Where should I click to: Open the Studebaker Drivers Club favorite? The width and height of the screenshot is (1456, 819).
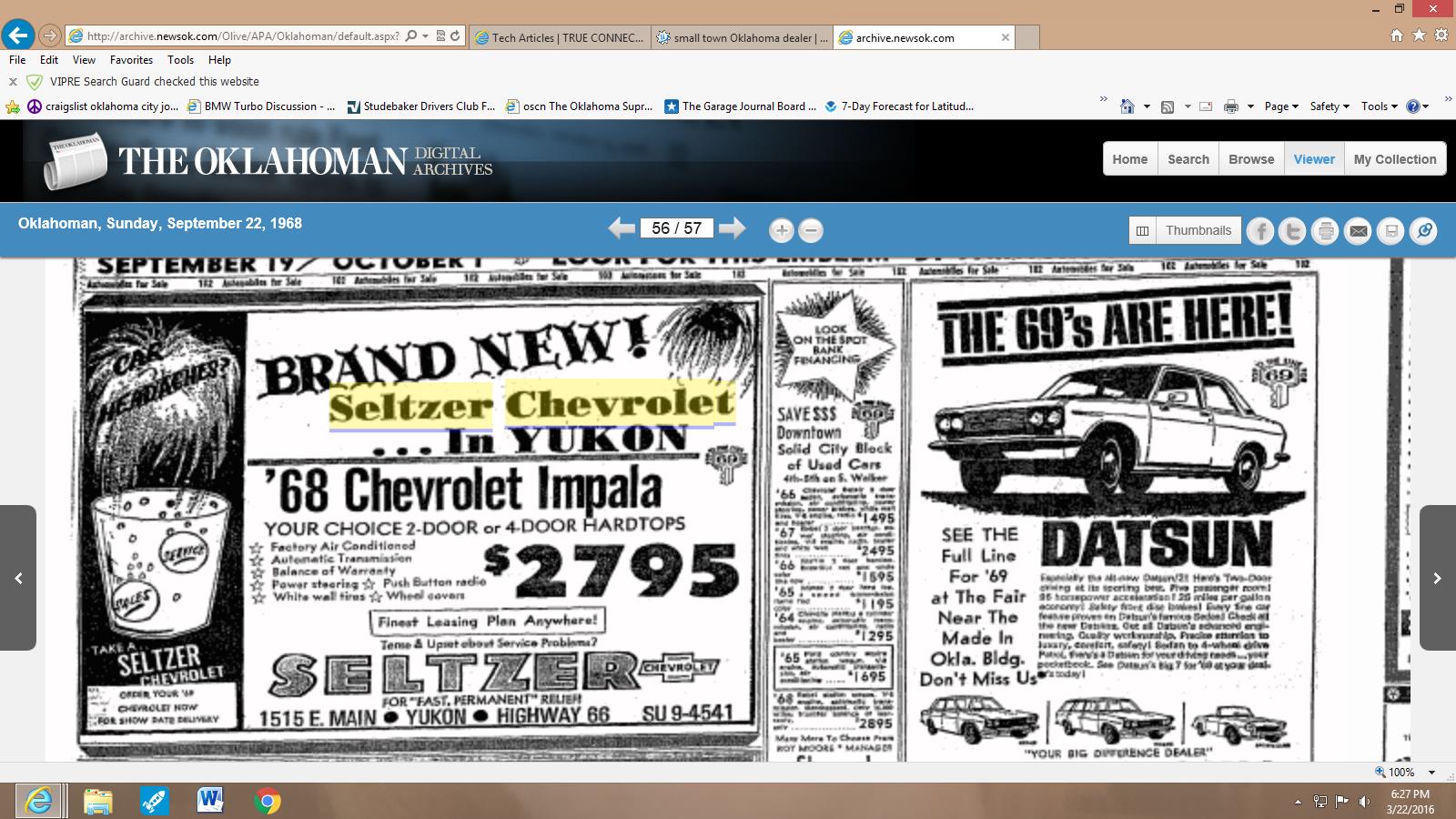[421, 106]
